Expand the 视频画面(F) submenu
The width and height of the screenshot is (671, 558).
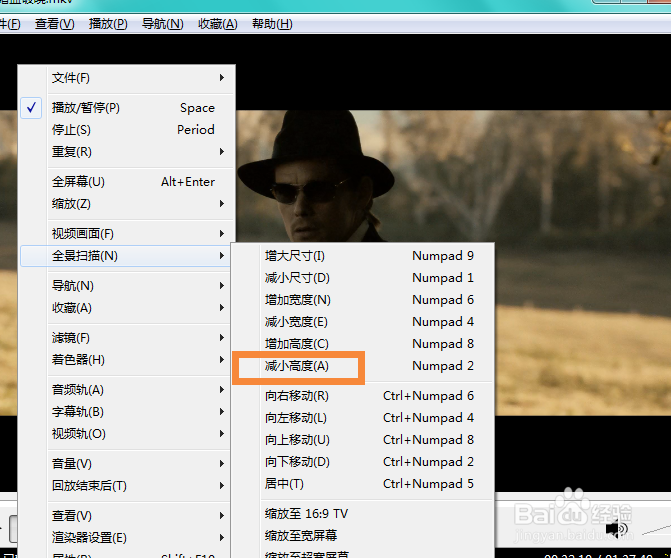(127, 234)
